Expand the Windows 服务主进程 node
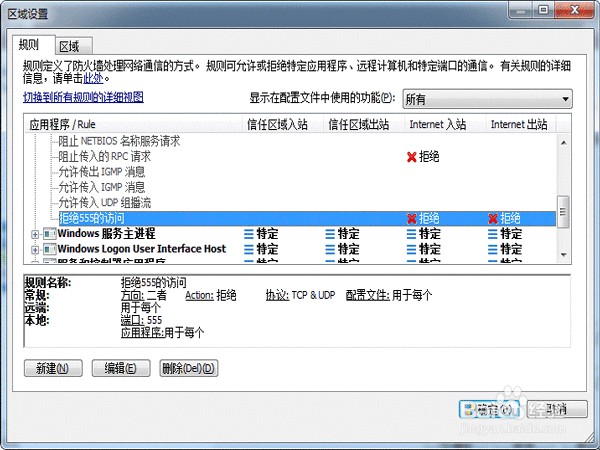Image resolution: width=600 pixels, height=450 pixels. [x=35, y=234]
